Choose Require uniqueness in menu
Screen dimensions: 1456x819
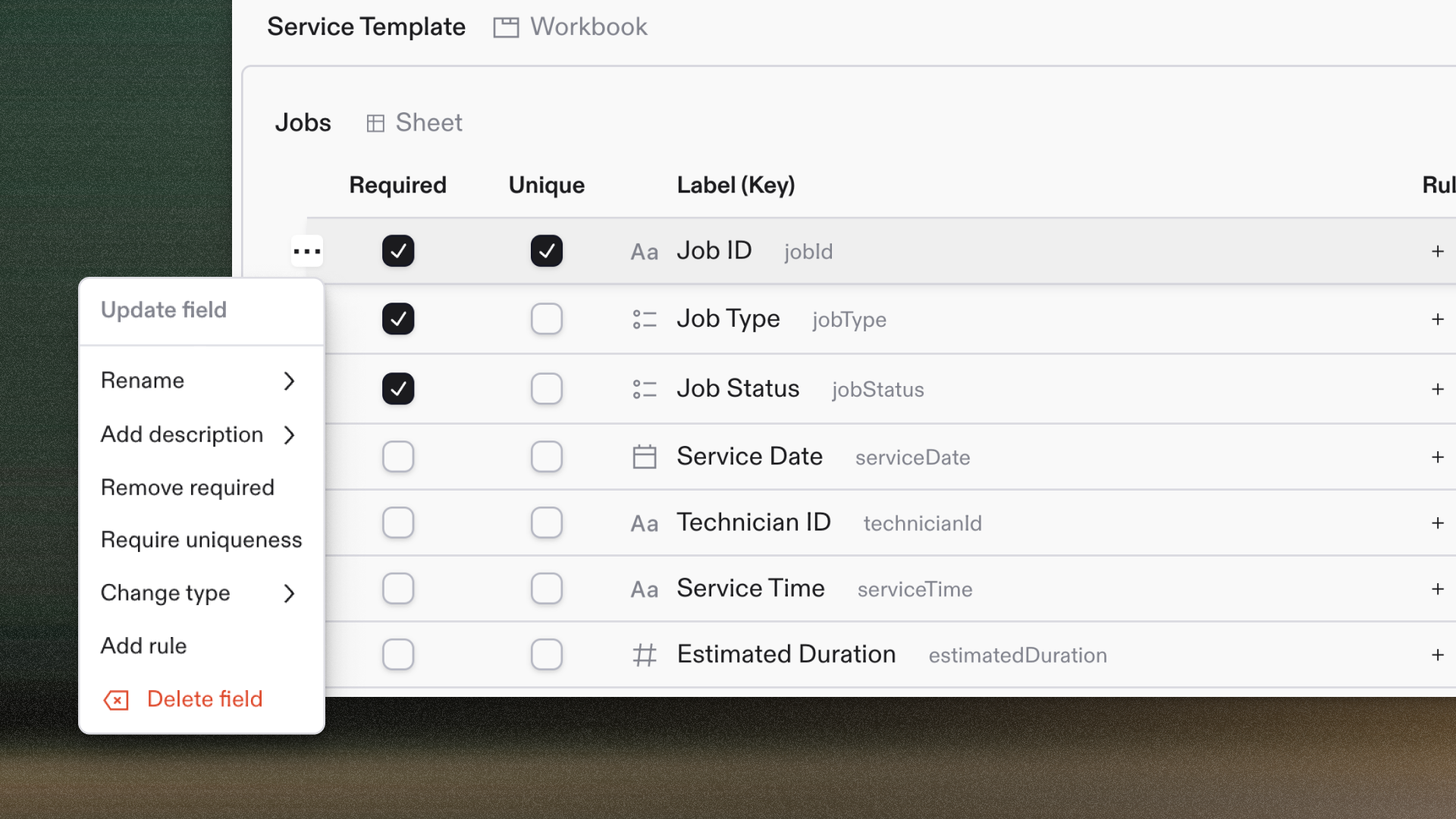coord(201,540)
